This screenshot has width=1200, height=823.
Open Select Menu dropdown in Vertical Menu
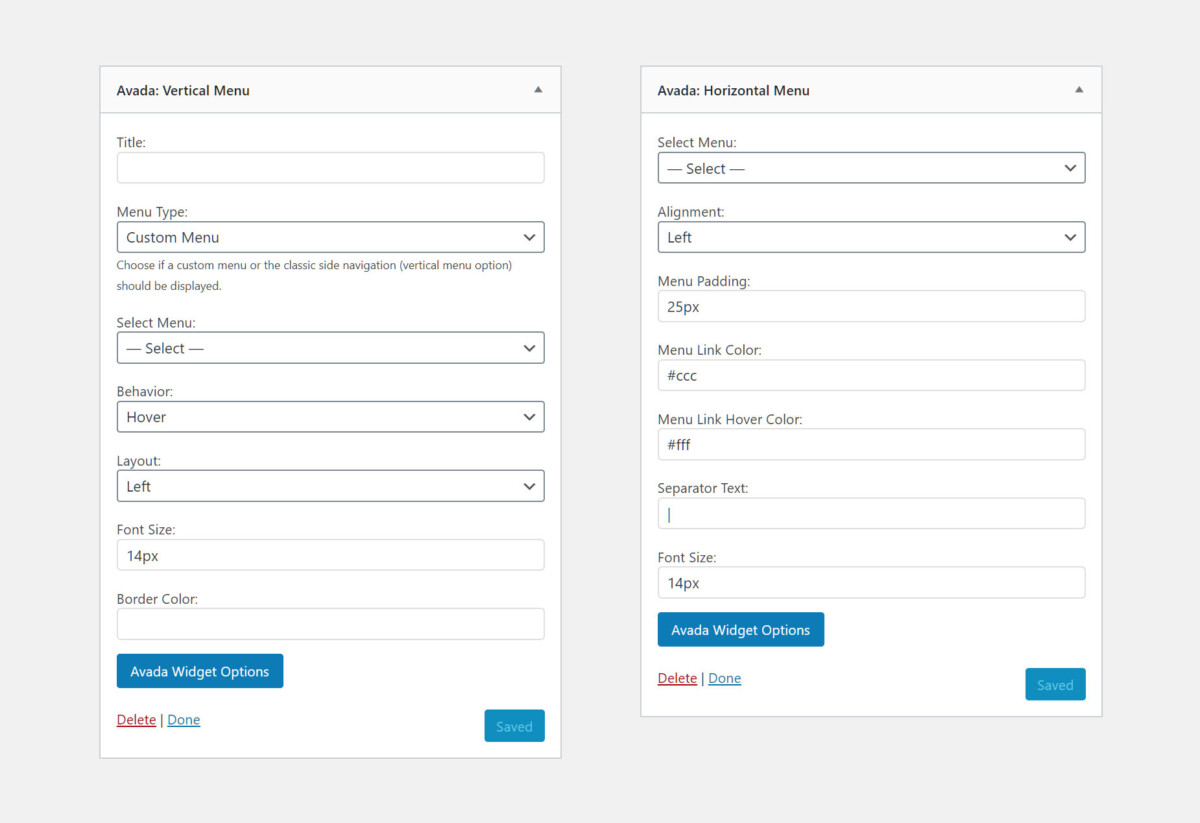pos(330,347)
